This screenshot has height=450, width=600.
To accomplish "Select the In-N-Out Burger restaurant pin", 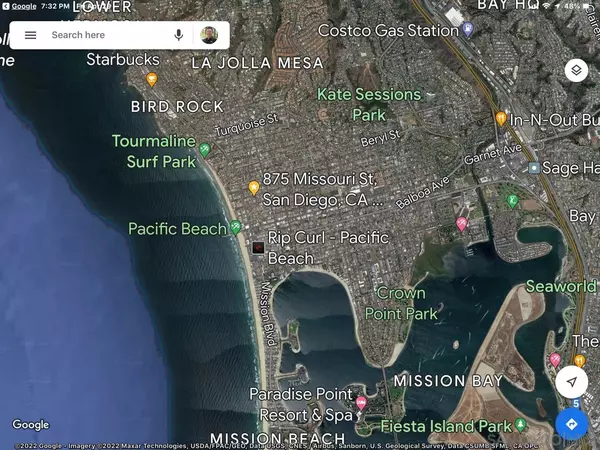I will click(501, 118).
